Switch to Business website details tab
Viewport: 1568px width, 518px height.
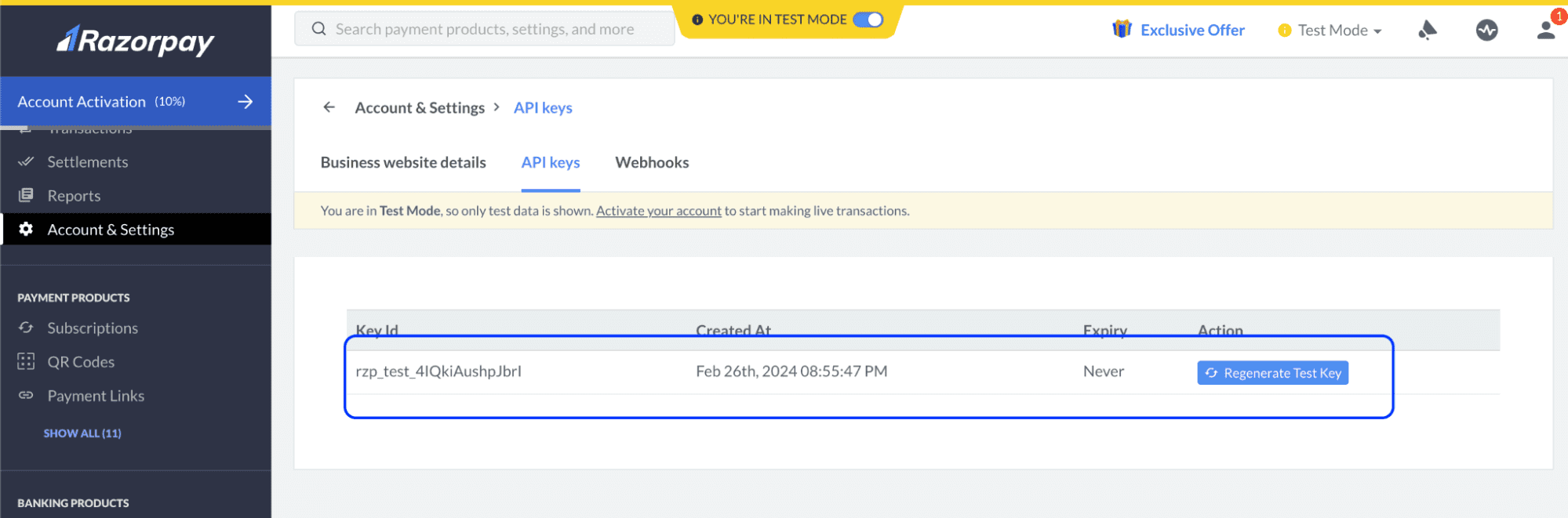[x=403, y=162]
